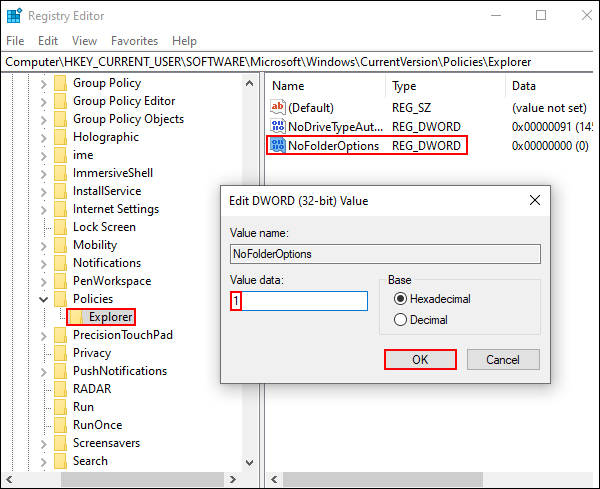
Task: Select the Search key label in the tree
Action: [90, 461]
